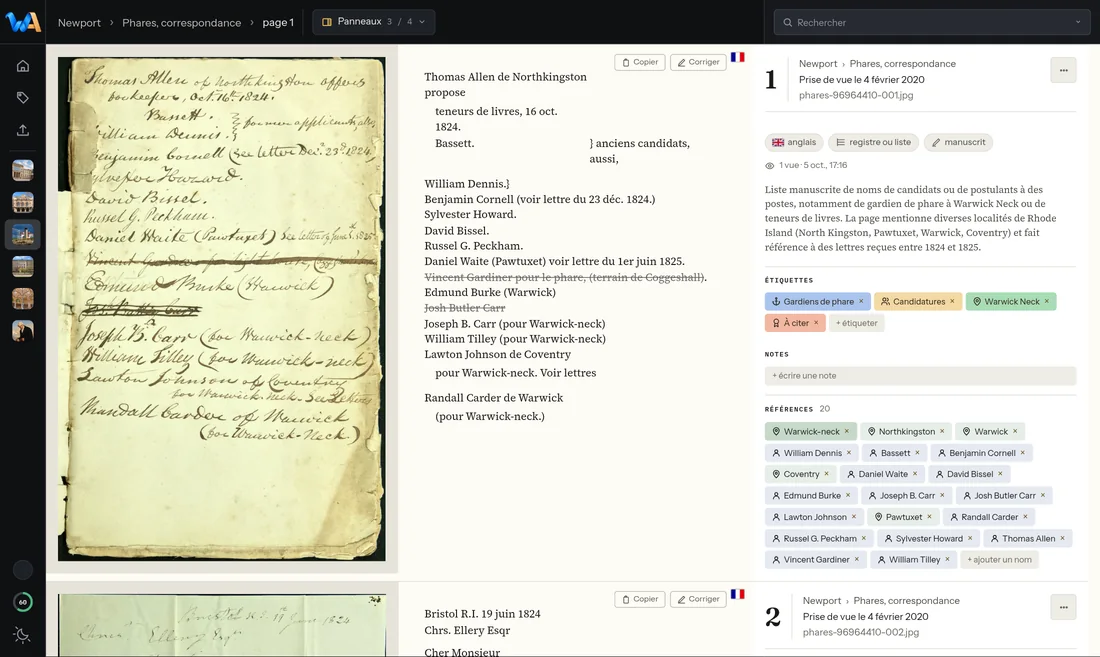Select the Edmund Burke reference chip
Viewport: 1100px width, 657px height.
(x=812, y=496)
